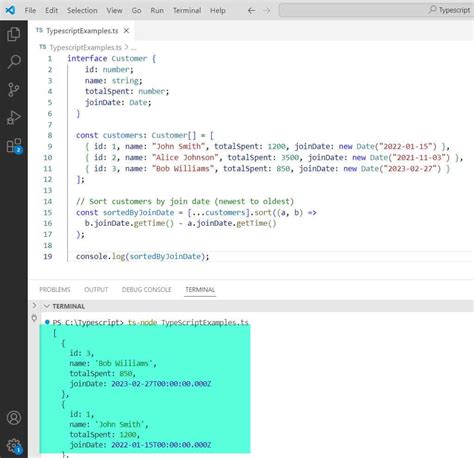Open Source Control view
Image resolution: width=474 pixels, height=458 pixels.
(x=14, y=89)
